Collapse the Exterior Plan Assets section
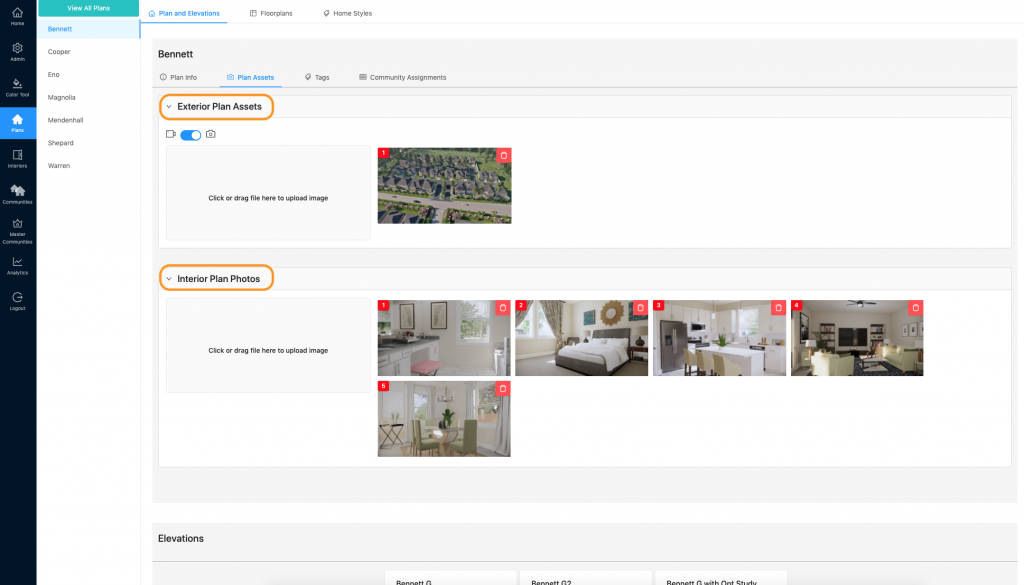This screenshot has width=1024, height=585. coord(169,106)
